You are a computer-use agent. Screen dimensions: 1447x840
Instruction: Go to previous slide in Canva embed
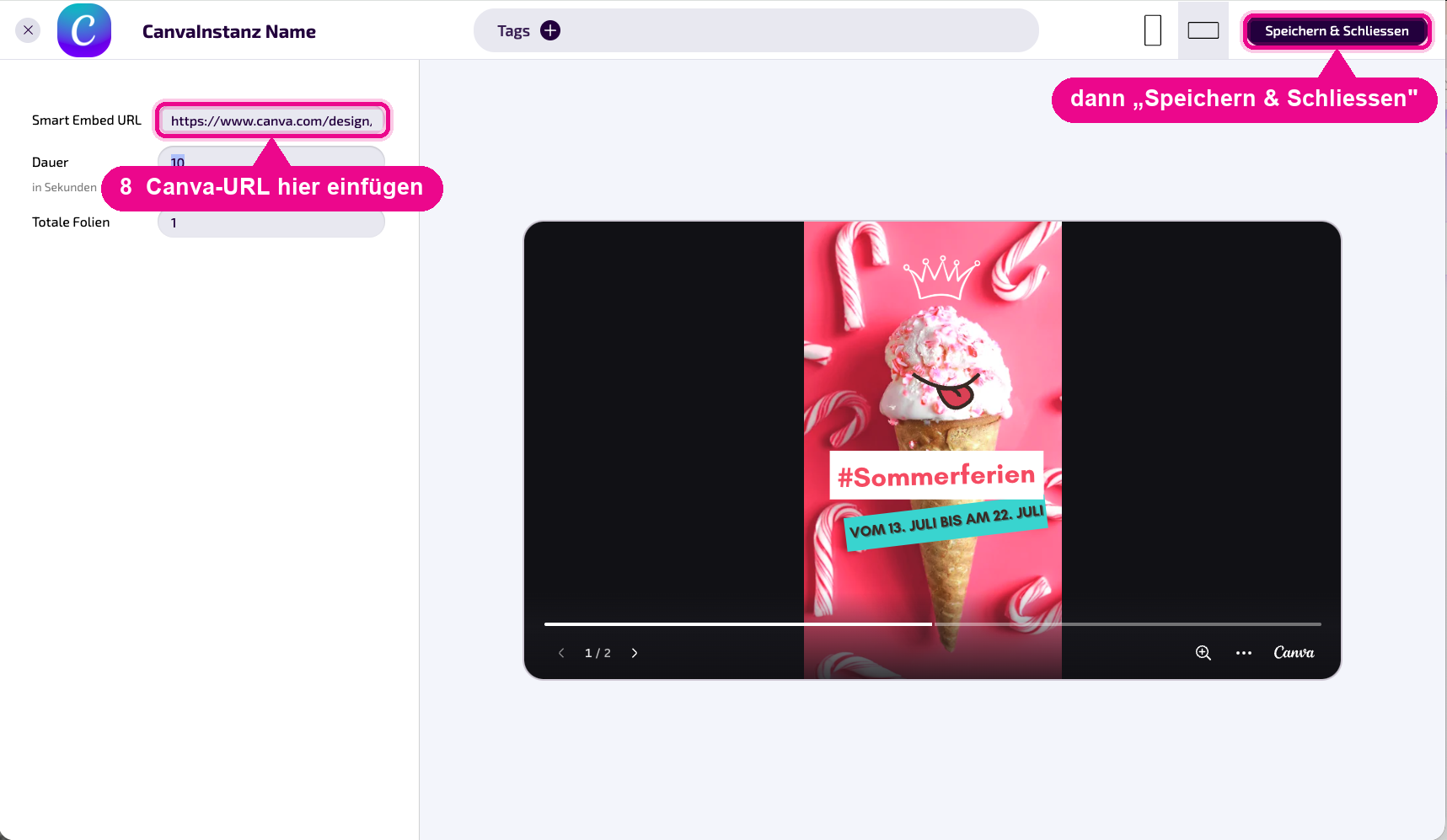coord(561,653)
